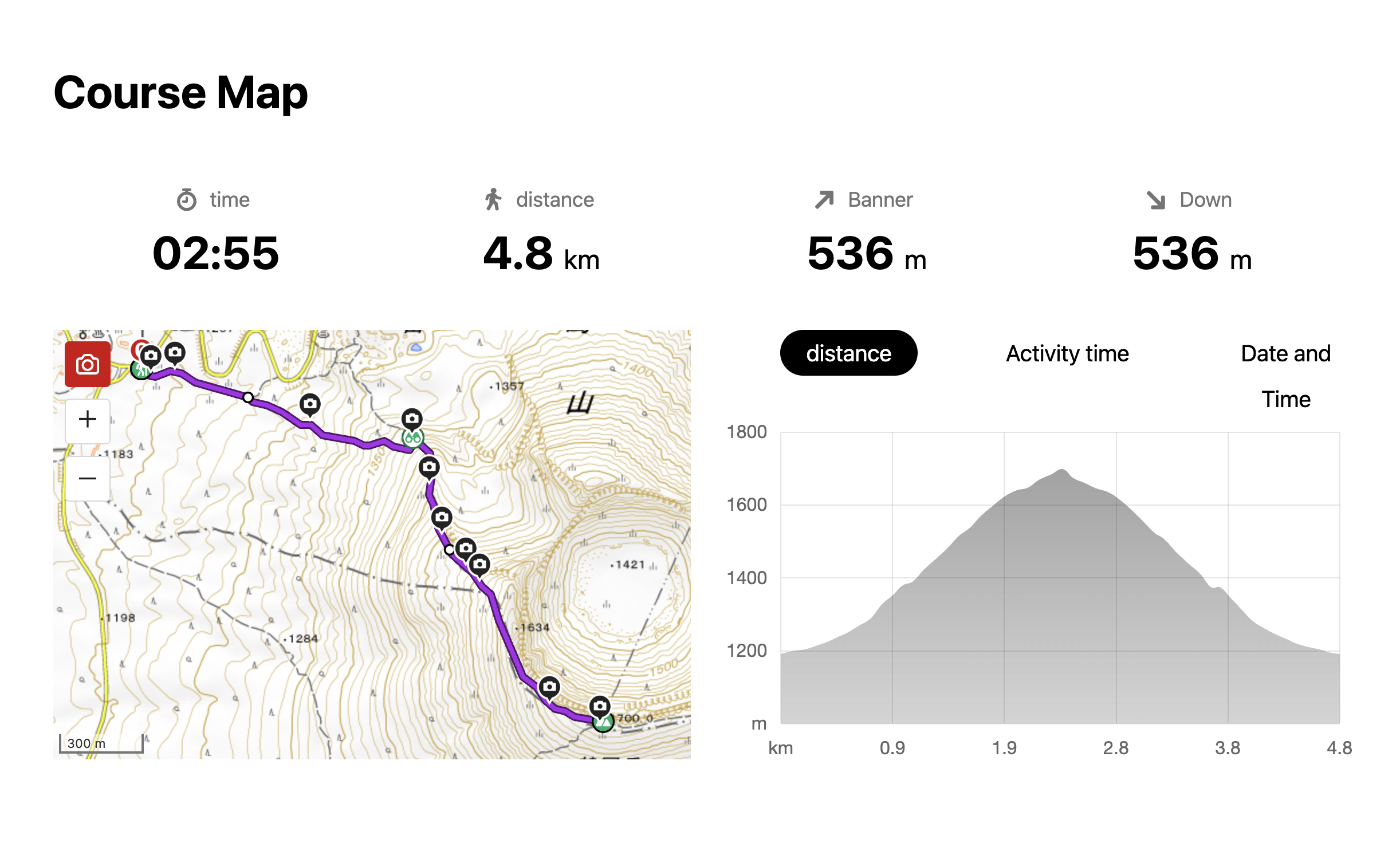Image resolution: width=1400 pixels, height=859 pixels.
Task: Zoom in on the course map
Action: 87,420
